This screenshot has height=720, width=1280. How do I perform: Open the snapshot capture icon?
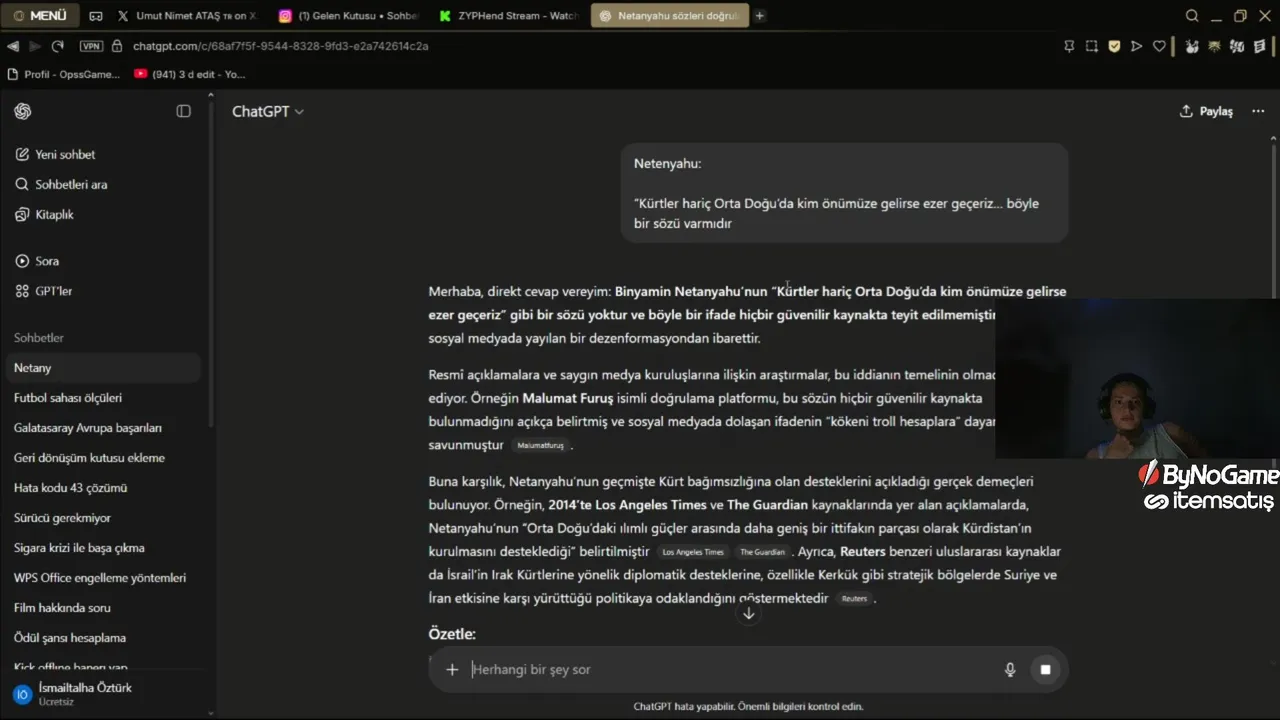pyautogui.click(x=1092, y=46)
